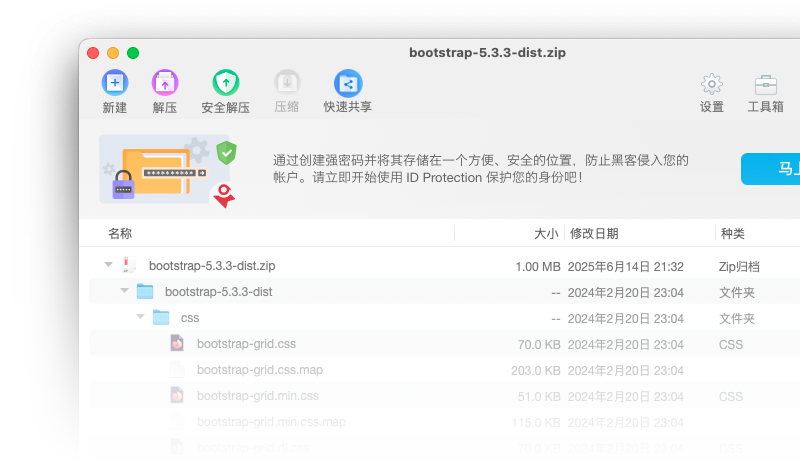Click the 1.00 MB size cell
The width and height of the screenshot is (800, 465).
tap(538, 267)
